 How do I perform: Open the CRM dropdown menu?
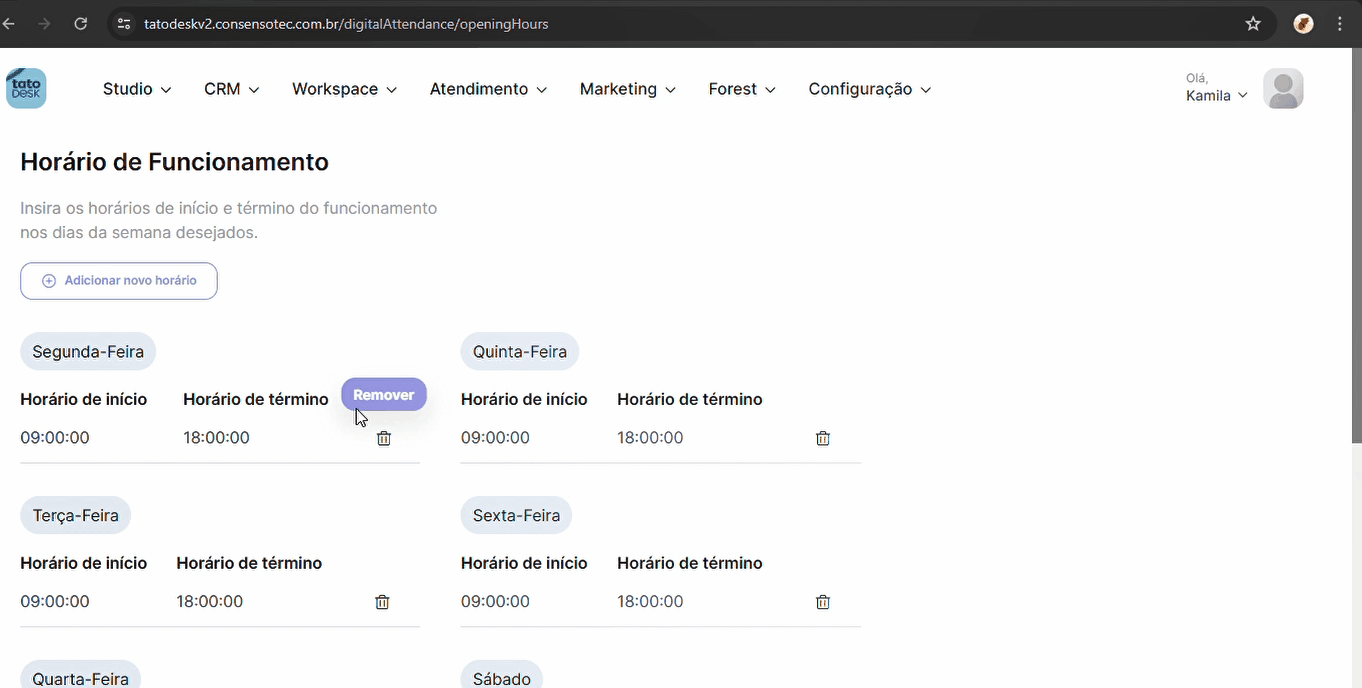click(231, 89)
